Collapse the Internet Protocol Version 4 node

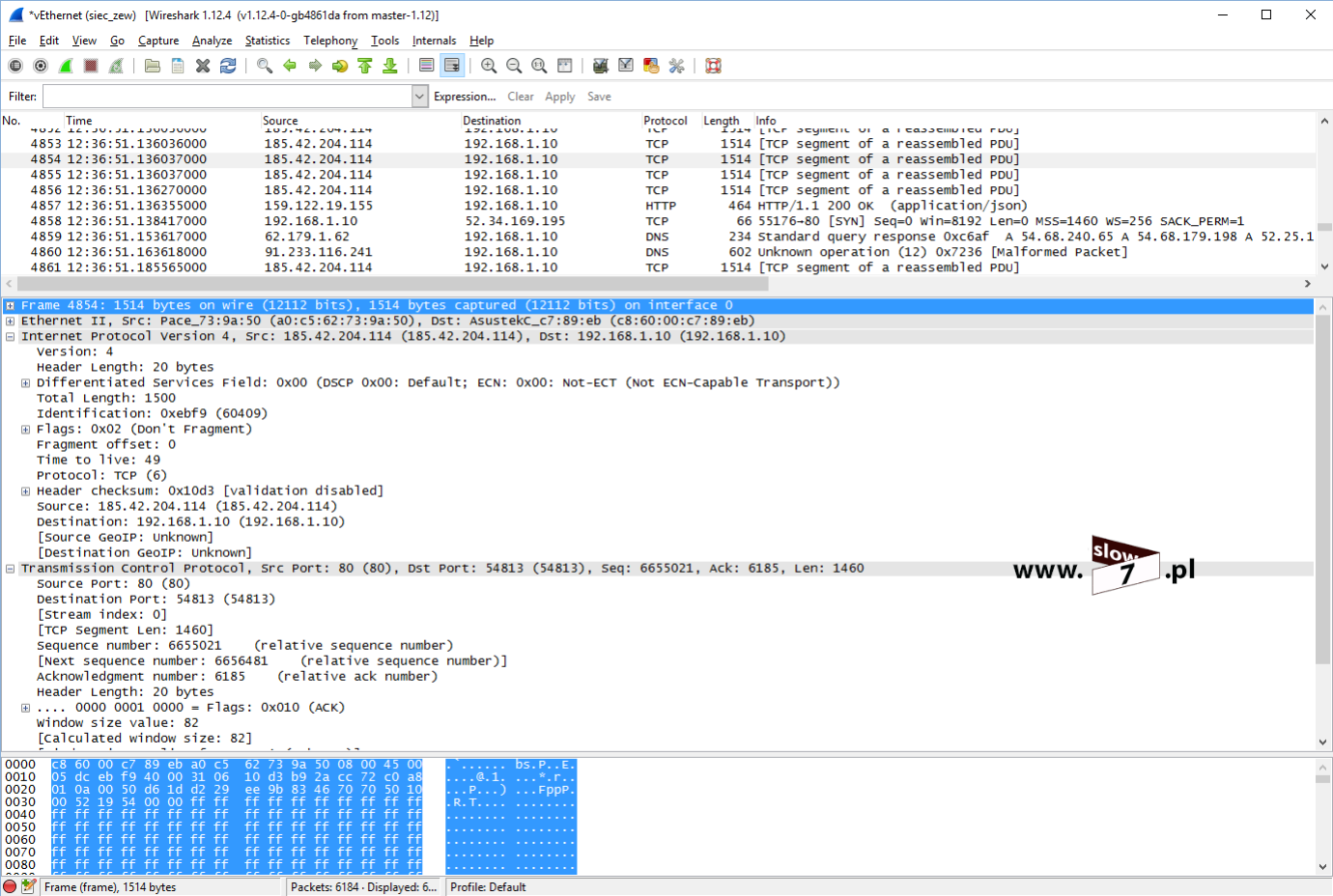10,336
